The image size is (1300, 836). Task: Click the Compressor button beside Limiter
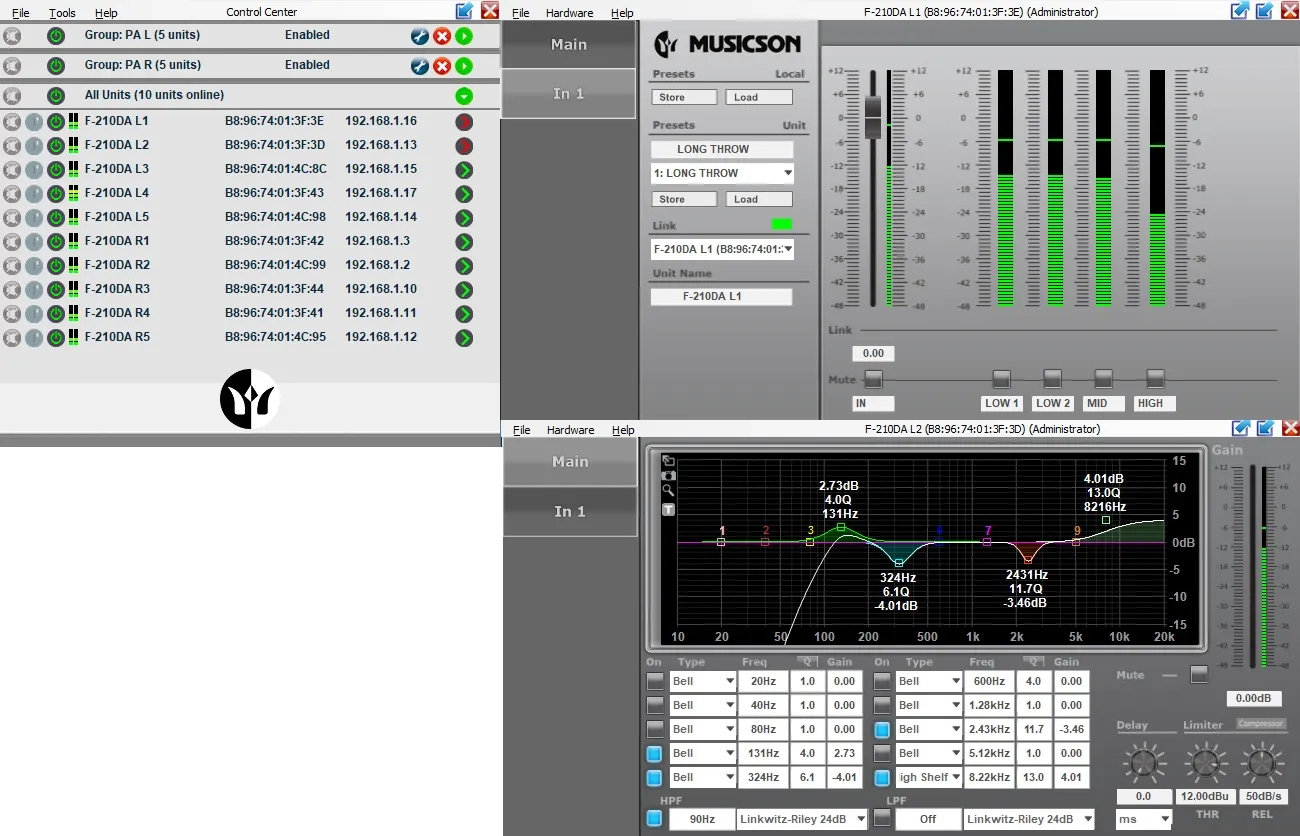point(1260,724)
